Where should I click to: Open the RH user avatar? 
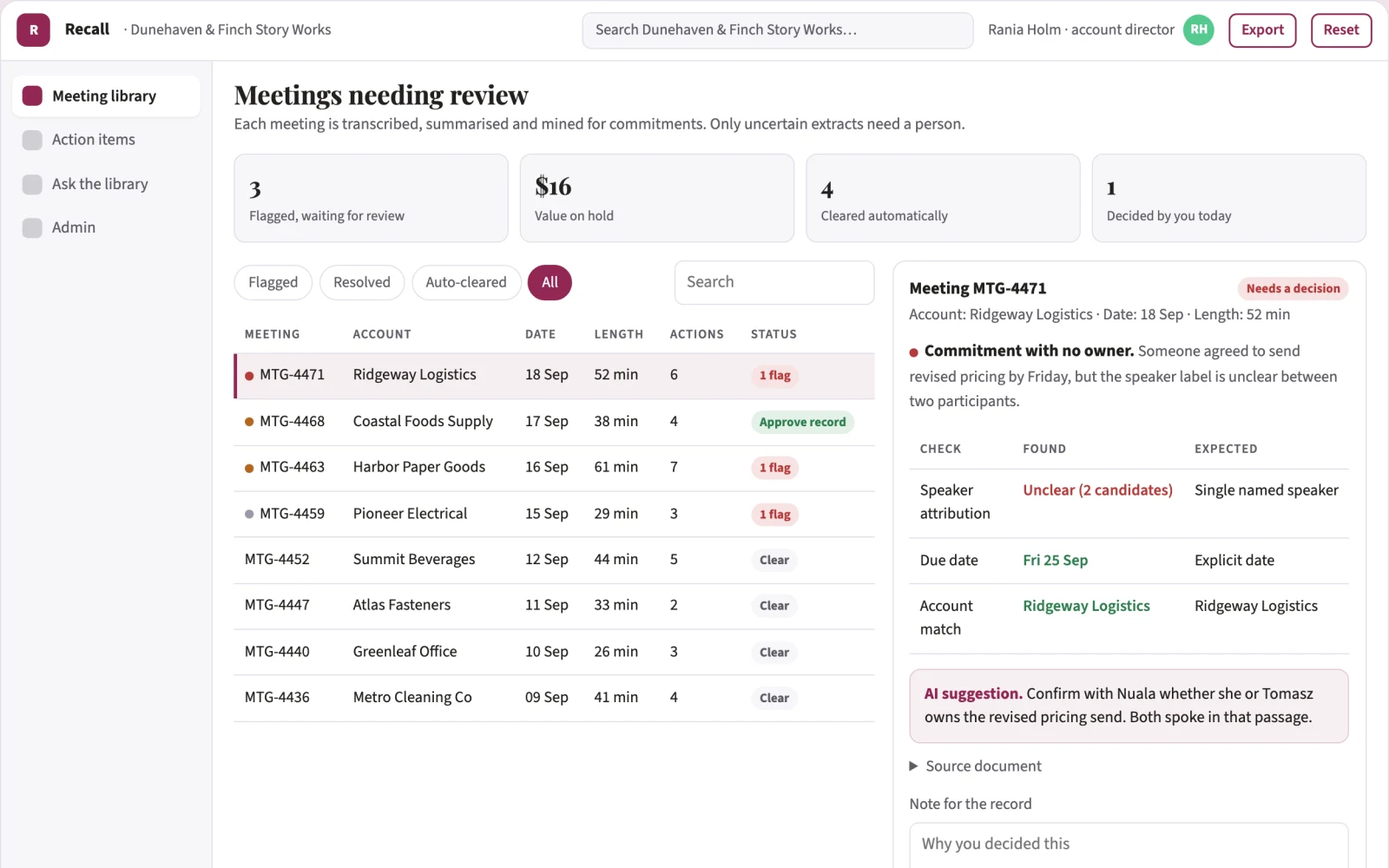[x=1198, y=30]
